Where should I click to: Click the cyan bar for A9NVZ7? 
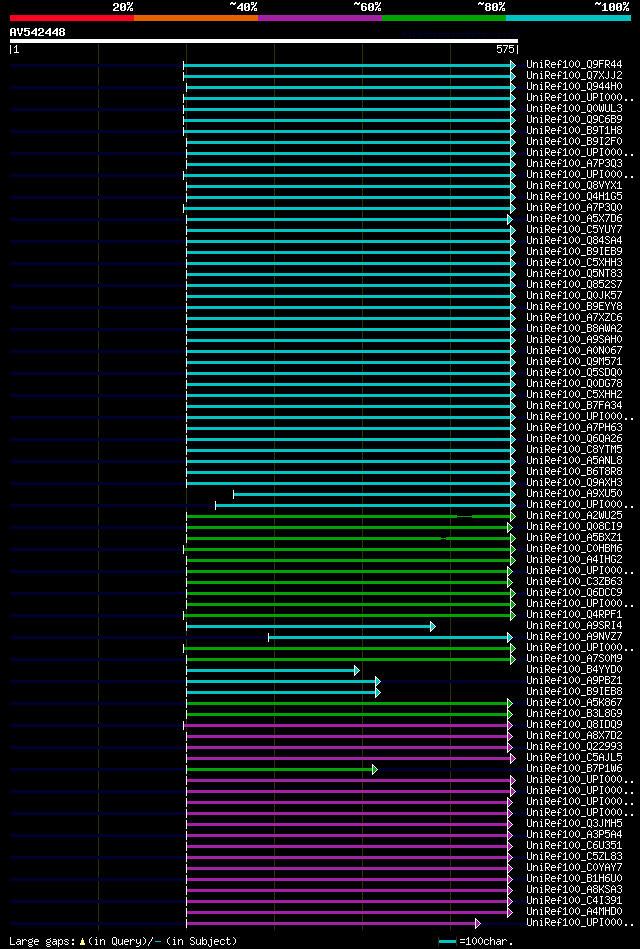[391, 637]
